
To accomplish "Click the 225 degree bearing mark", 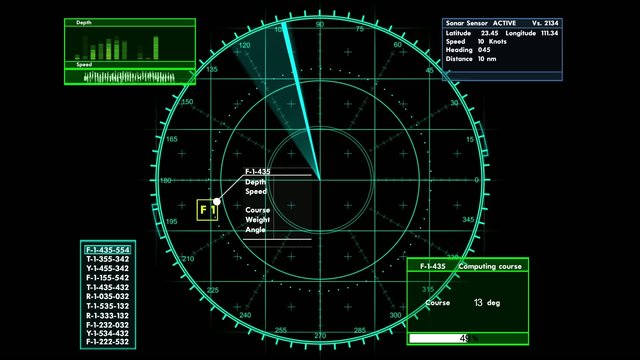I will click(x=213, y=290).
